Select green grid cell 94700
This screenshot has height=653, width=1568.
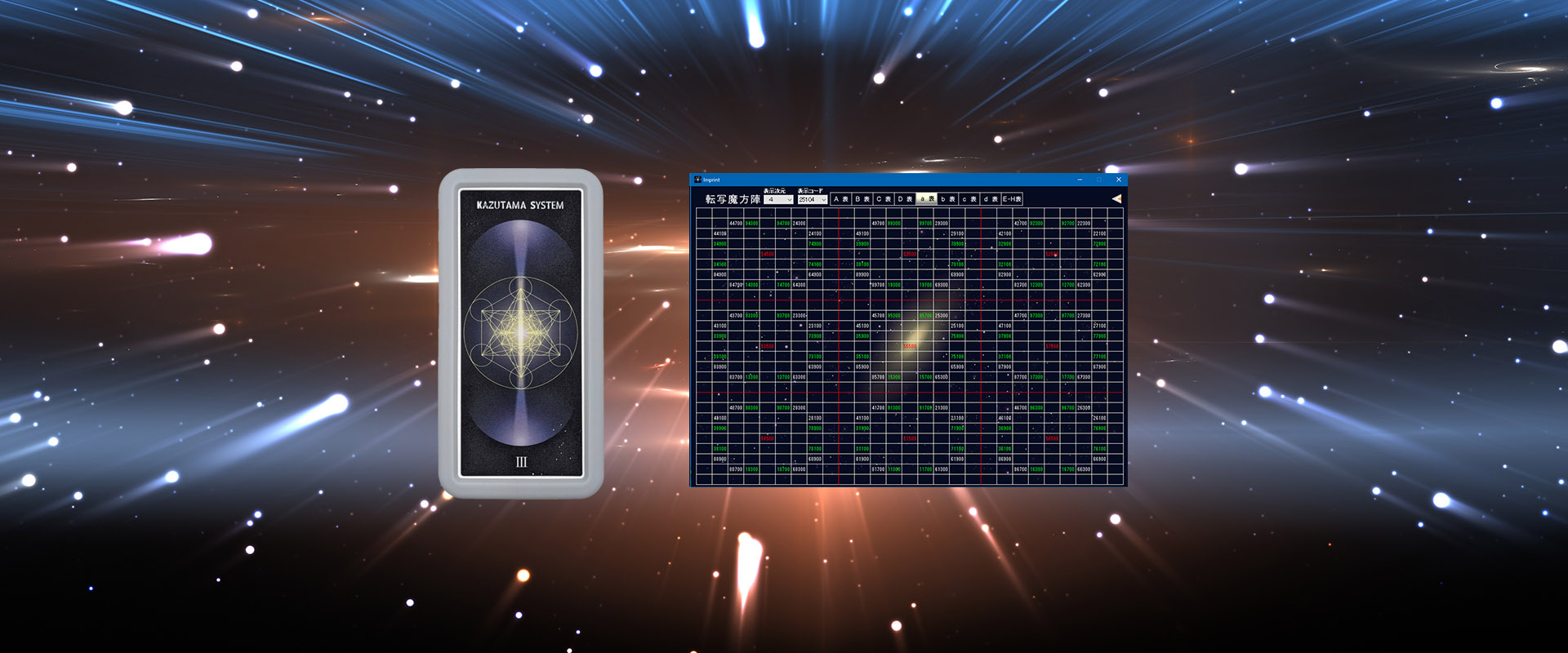pos(784,224)
